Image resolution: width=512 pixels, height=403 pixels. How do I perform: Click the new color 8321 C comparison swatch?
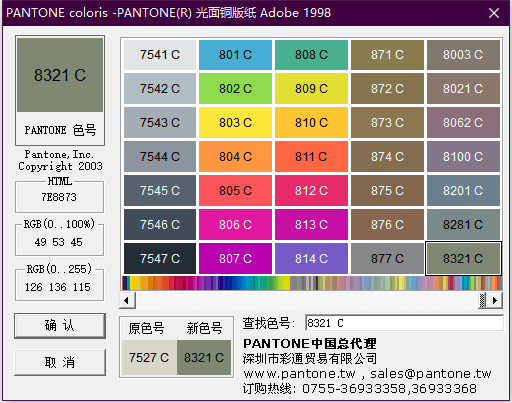204,358
